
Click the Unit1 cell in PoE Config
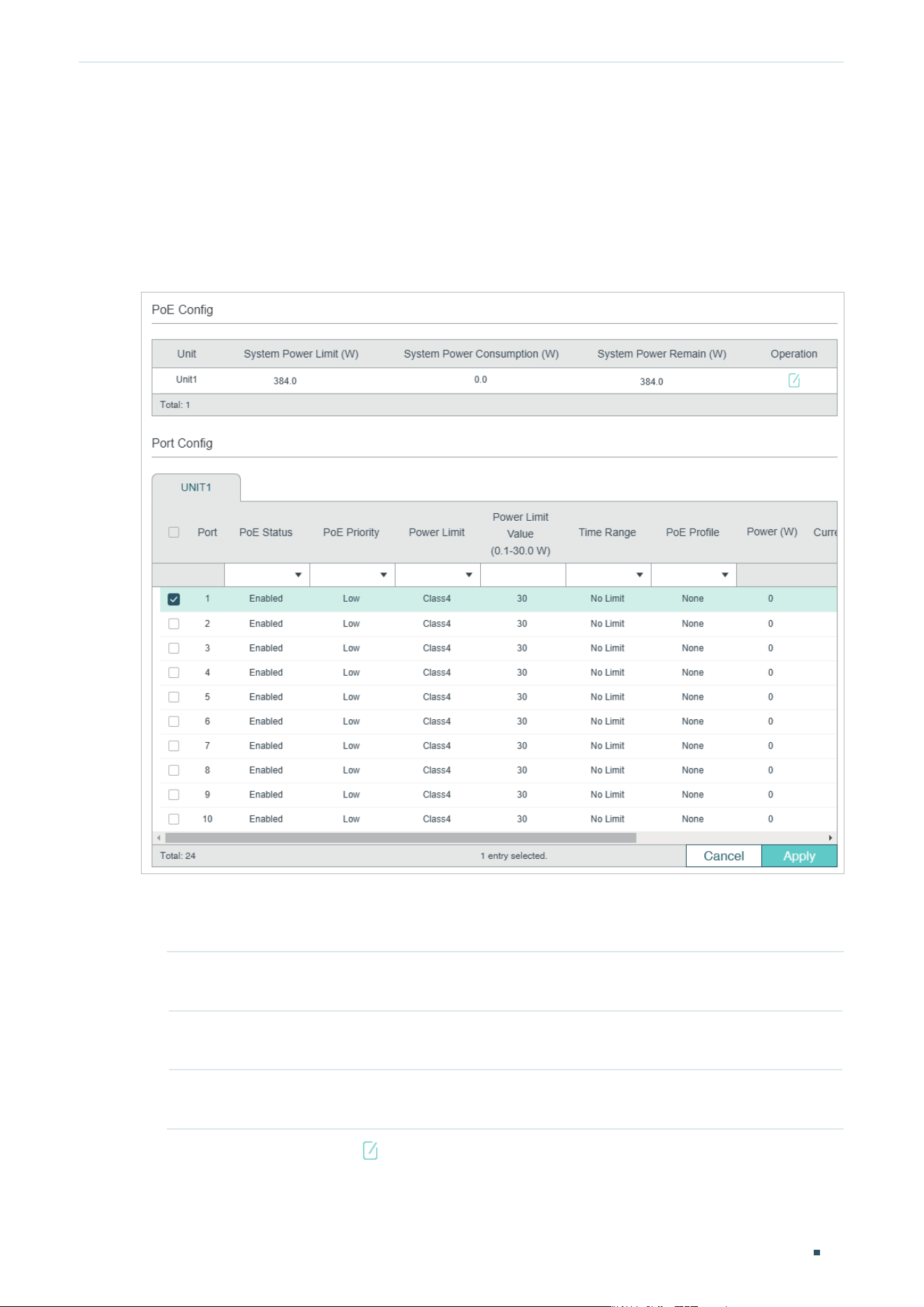click(x=186, y=380)
